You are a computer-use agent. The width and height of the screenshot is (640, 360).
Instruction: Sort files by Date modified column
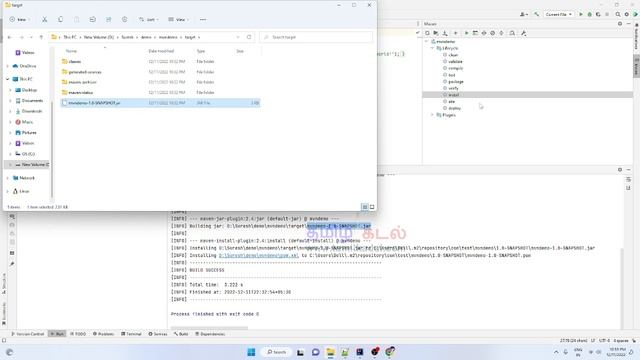click(161, 51)
